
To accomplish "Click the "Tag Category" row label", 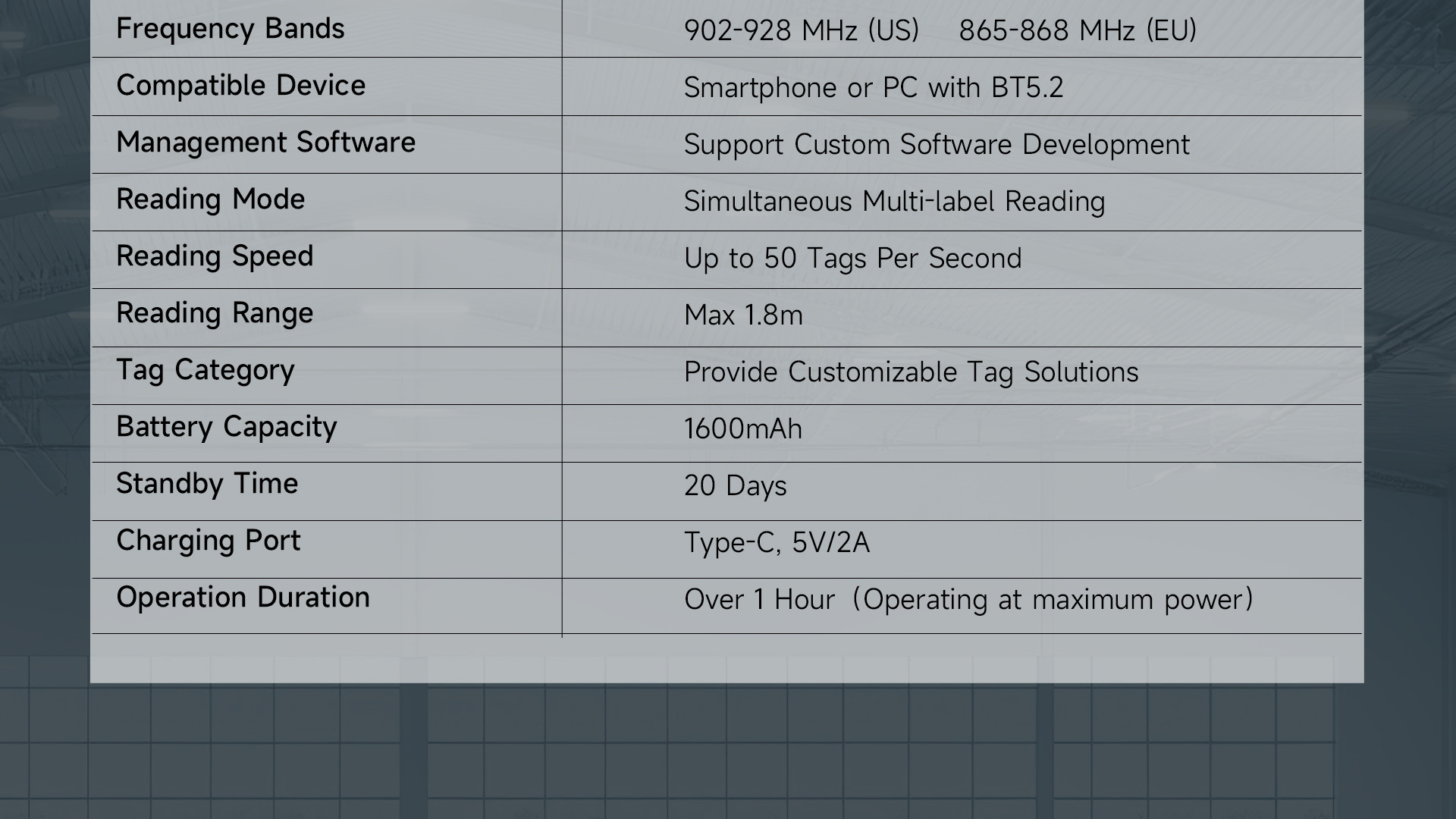I will point(205,370).
